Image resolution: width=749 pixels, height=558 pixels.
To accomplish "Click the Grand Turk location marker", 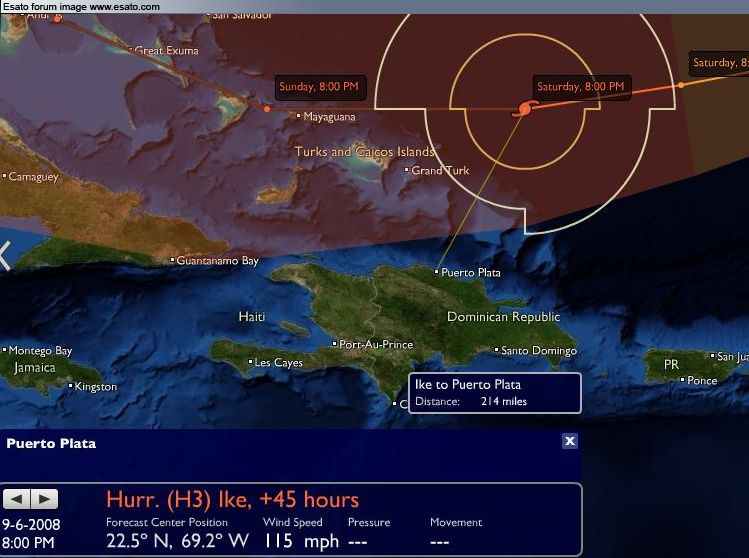I will (x=408, y=170).
